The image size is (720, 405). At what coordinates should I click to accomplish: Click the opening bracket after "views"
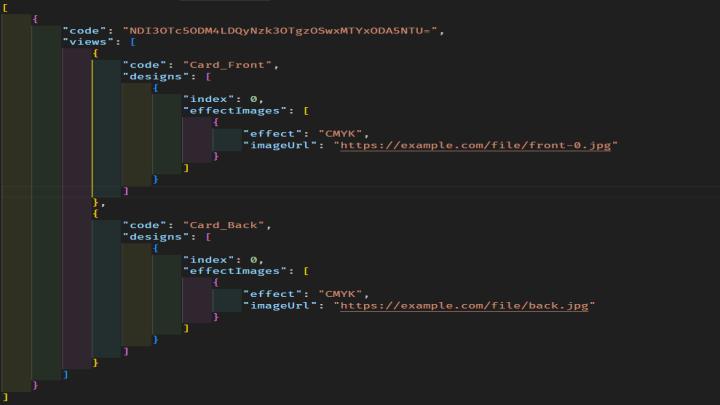tap(133, 42)
